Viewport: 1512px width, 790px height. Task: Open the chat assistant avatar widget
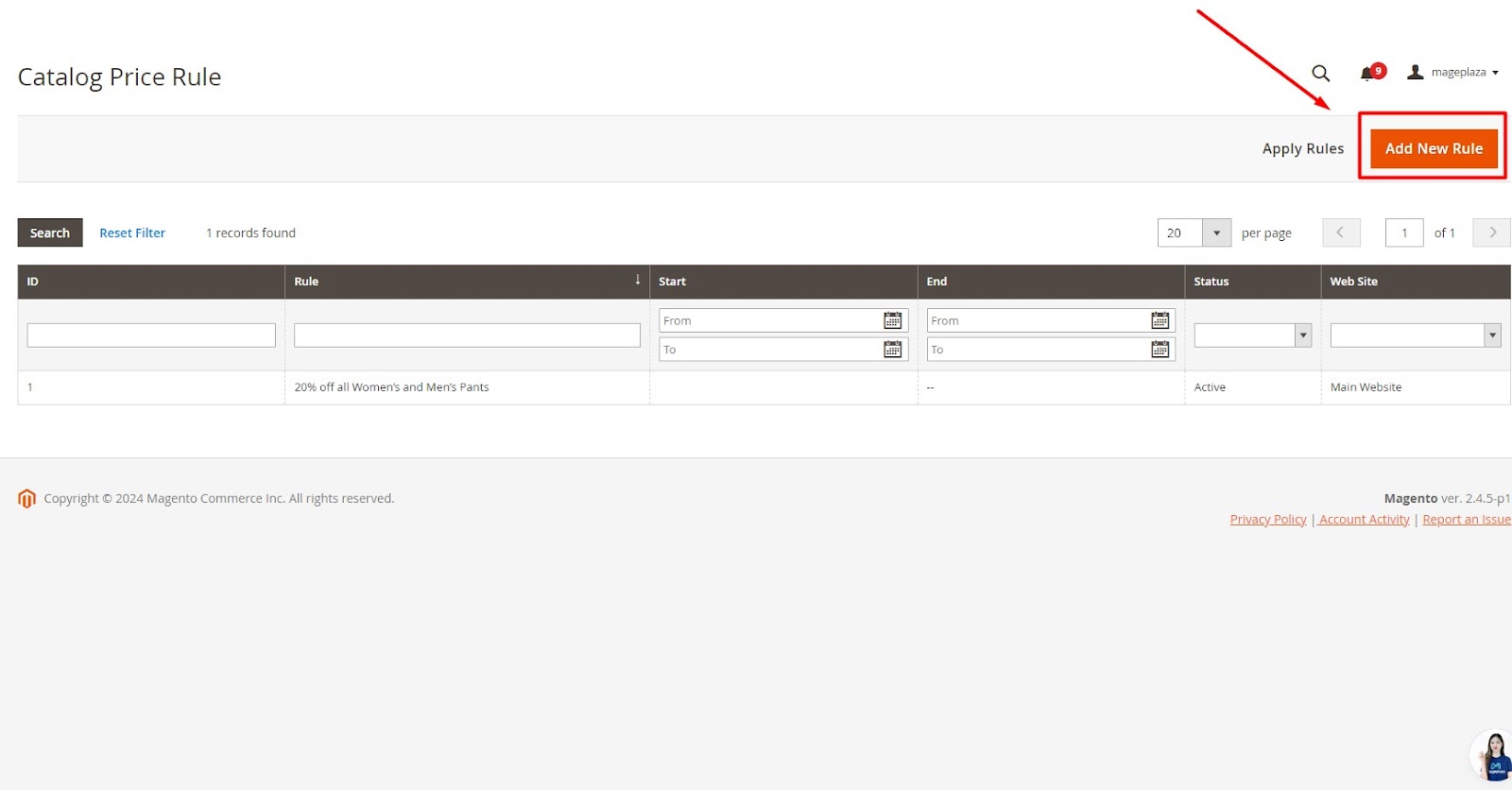[x=1492, y=756]
